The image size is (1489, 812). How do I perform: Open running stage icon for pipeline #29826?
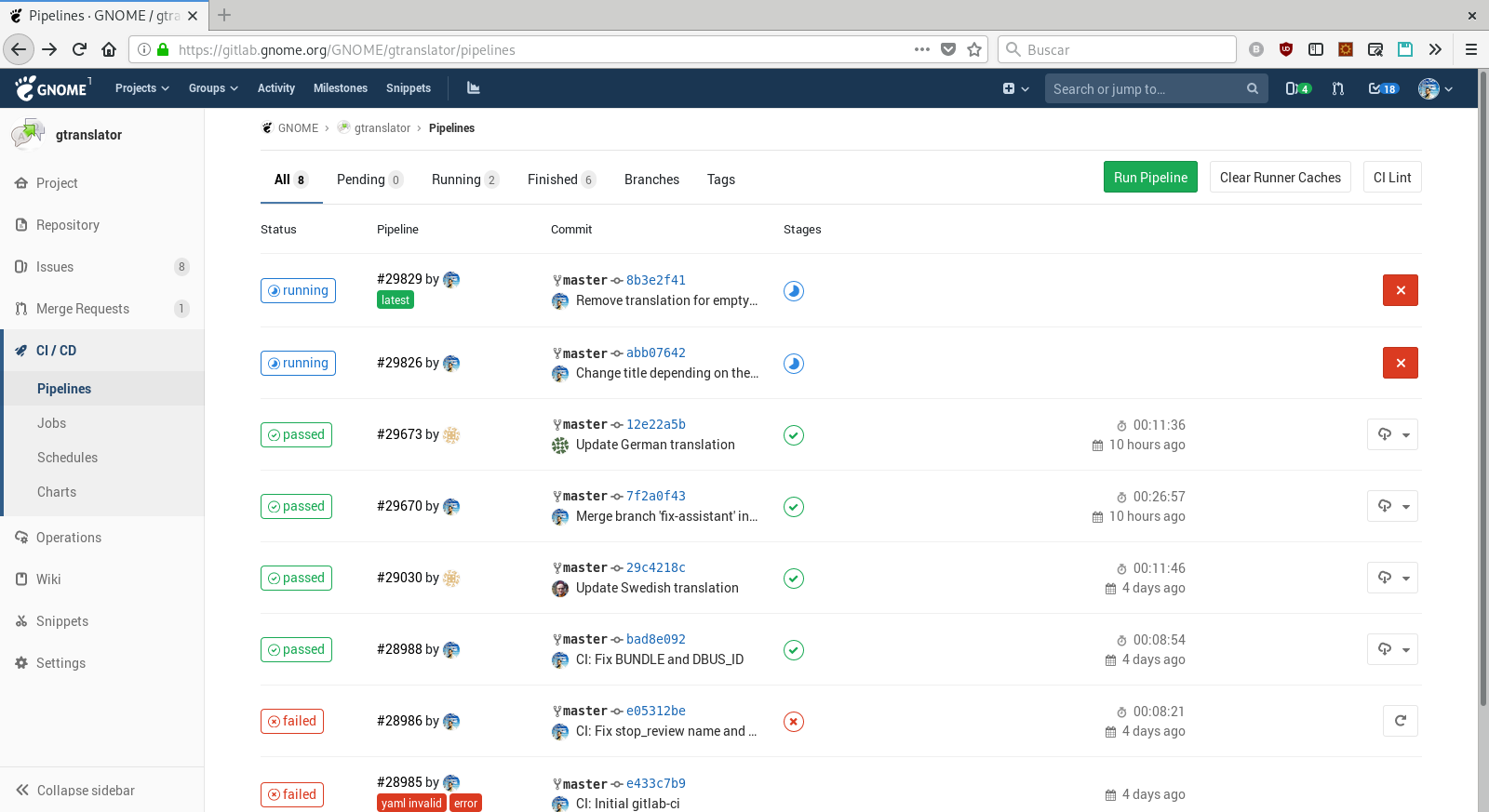[794, 364]
